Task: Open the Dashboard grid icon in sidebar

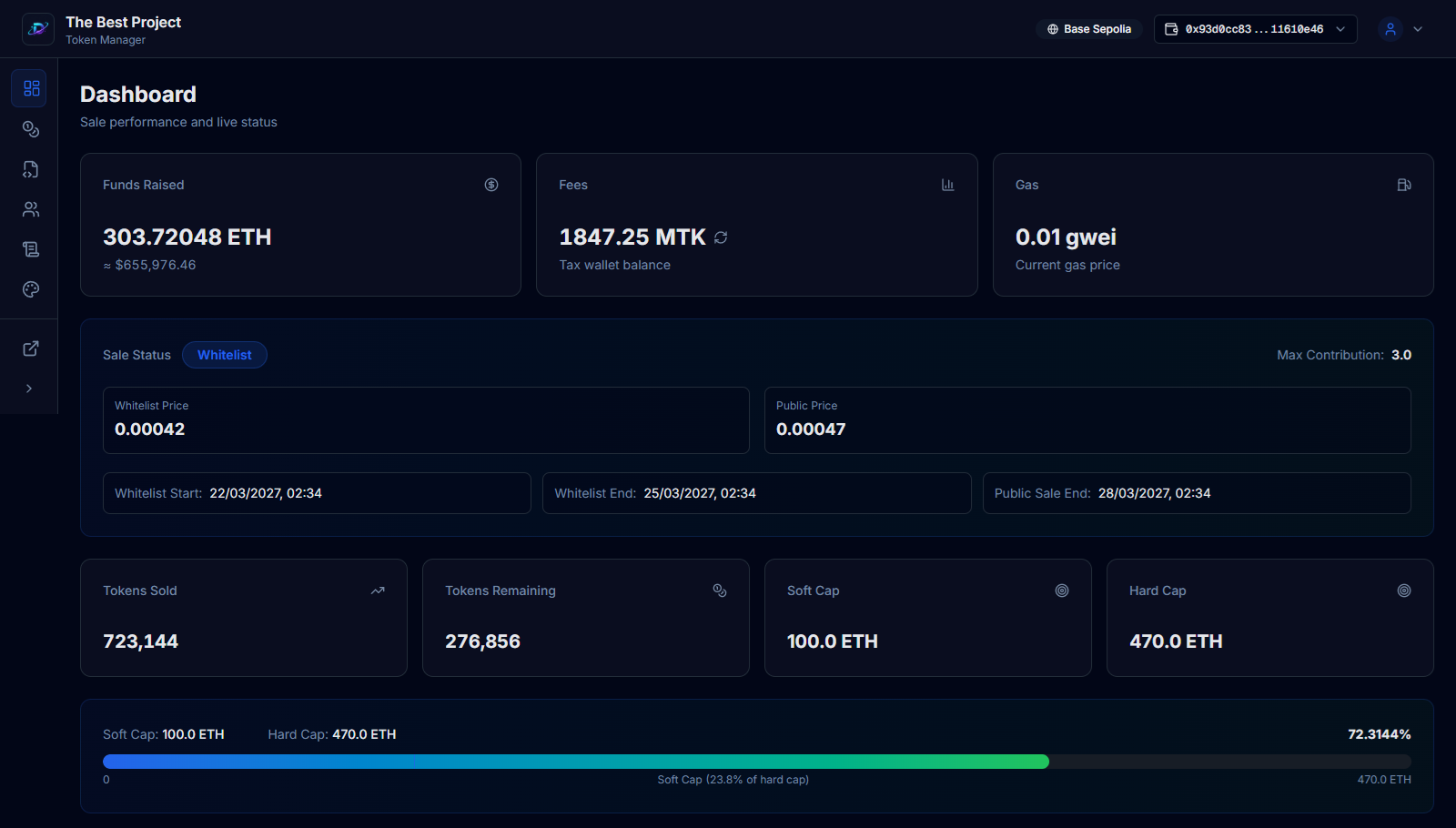Action: tap(31, 88)
